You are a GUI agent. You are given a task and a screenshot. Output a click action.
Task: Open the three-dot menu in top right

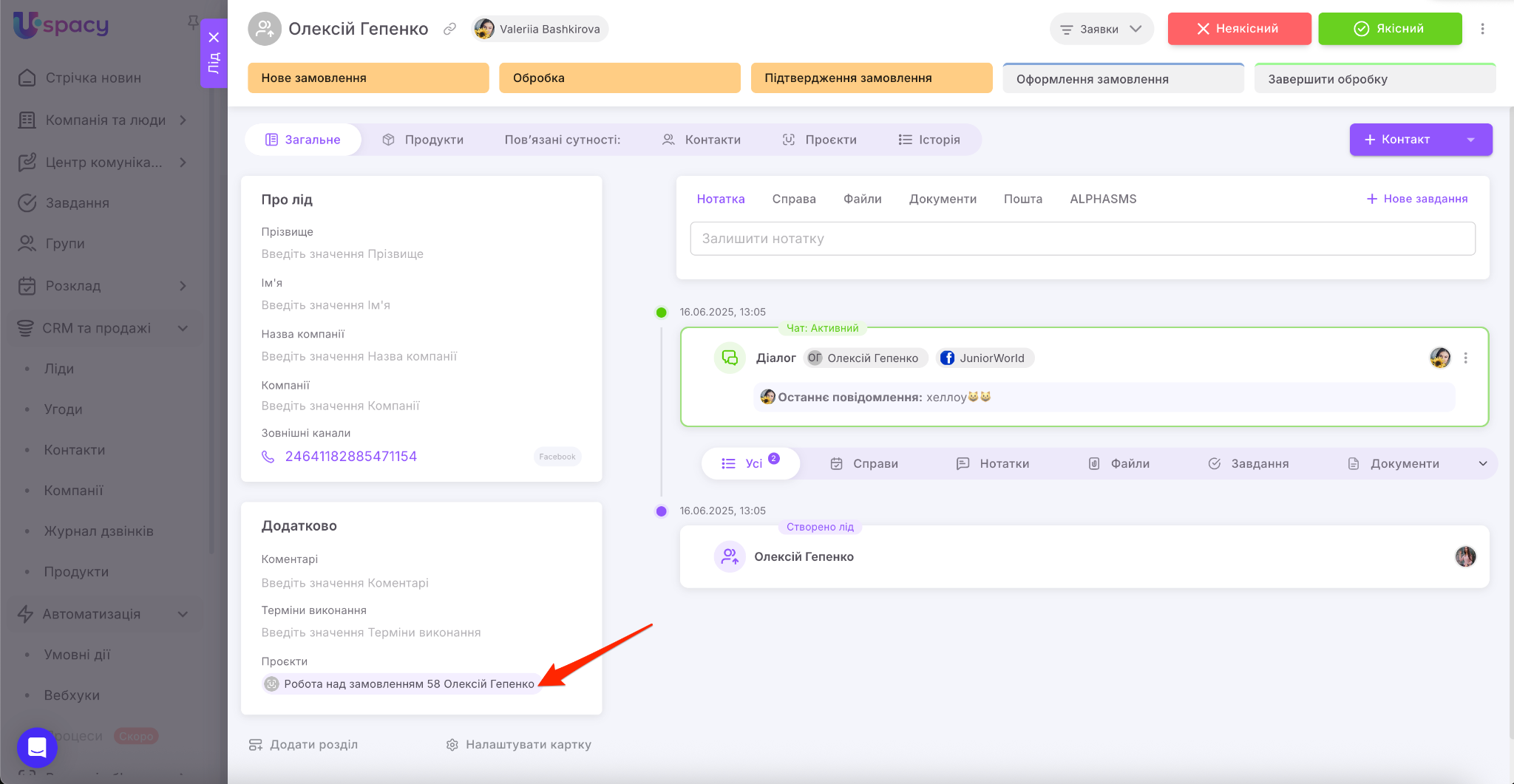tap(1482, 29)
